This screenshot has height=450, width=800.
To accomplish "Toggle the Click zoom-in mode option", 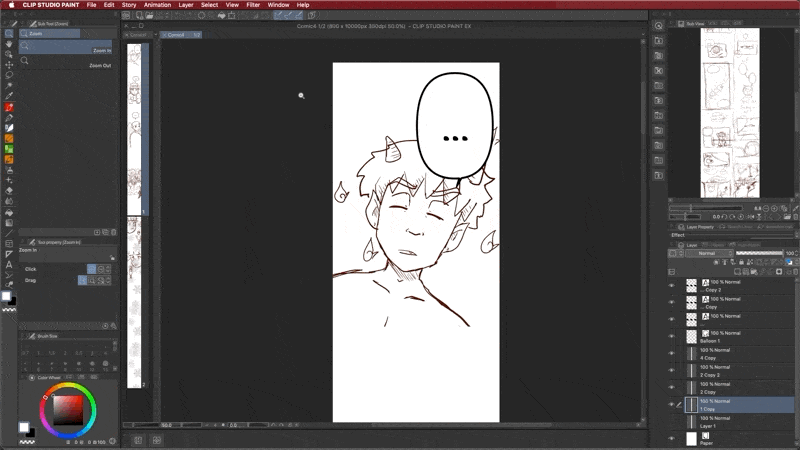I will tap(91, 269).
